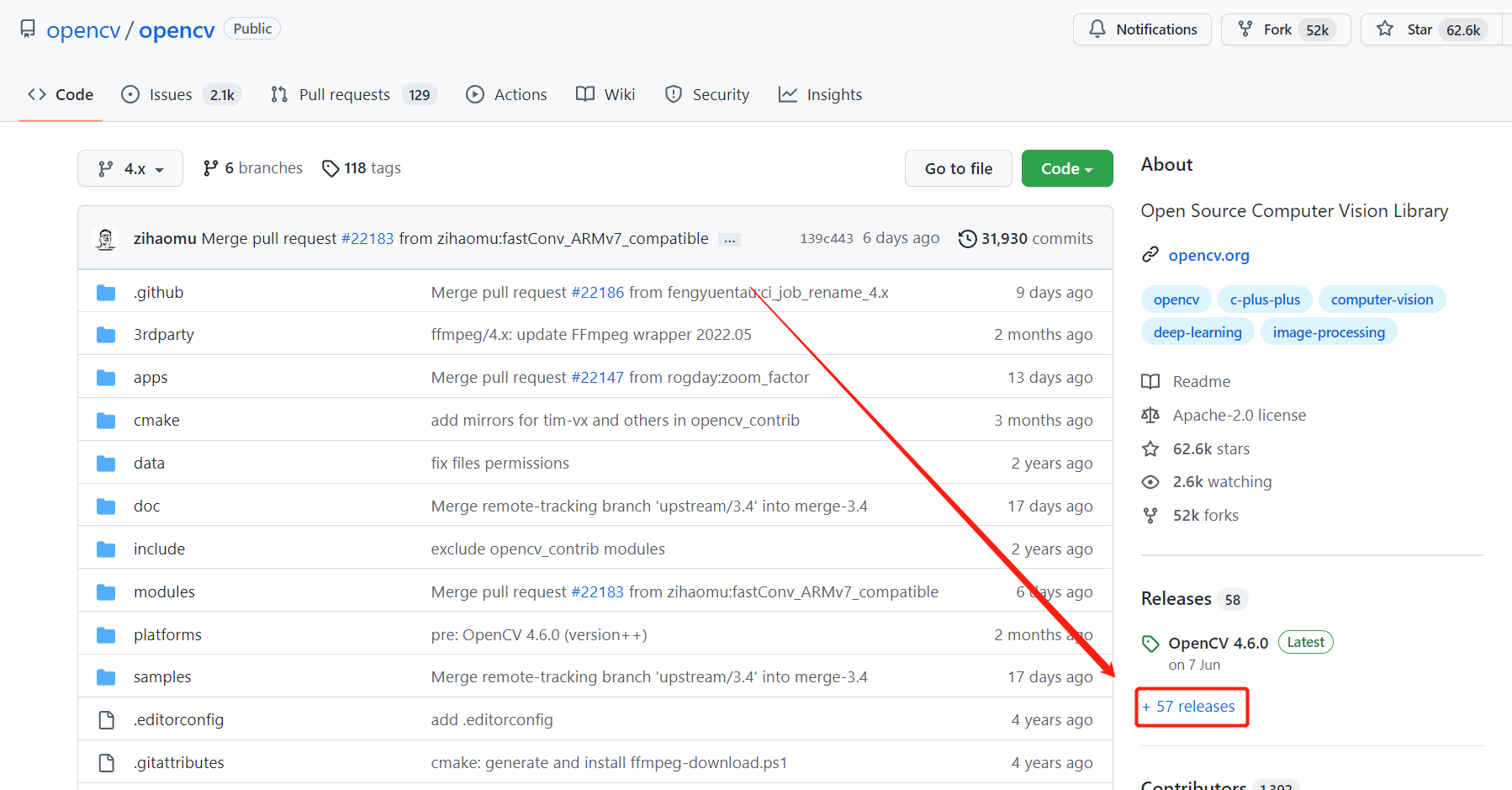Open the 118 tags link
Screen dimensions: 1512x790
[362, 168]
